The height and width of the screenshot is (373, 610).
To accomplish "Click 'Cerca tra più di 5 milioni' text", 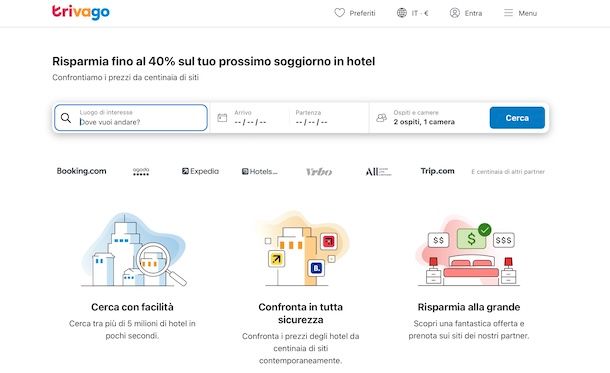I will click(x=132, y=329).
